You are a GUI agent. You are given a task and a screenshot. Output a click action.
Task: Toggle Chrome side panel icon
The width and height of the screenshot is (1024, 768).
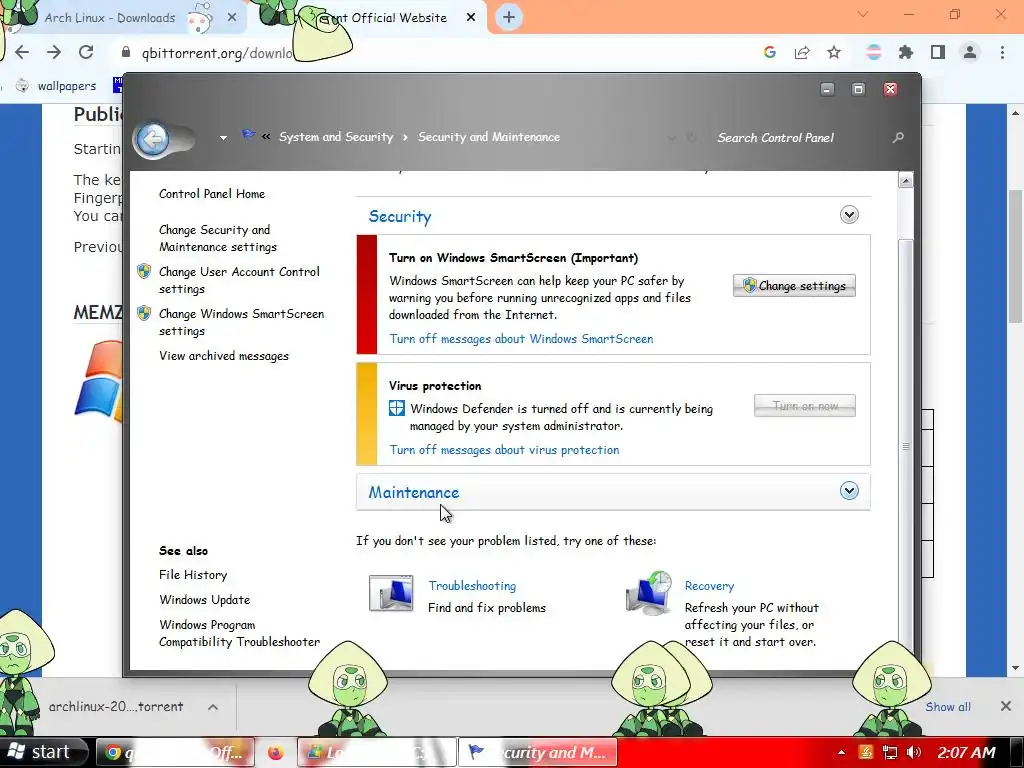click(x=938, y=52)
